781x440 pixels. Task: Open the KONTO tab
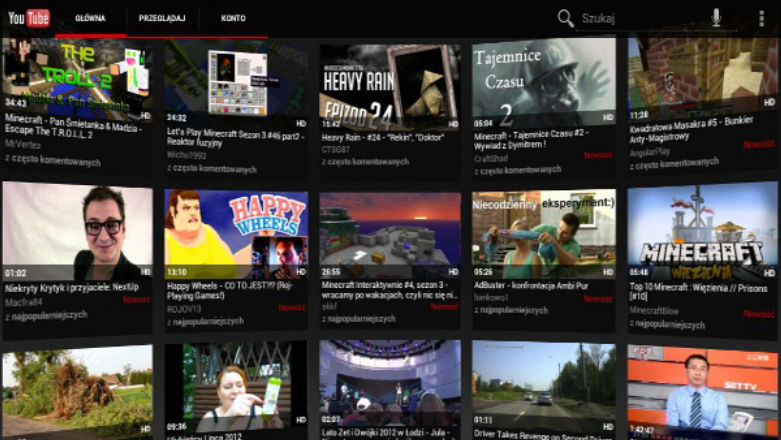point(233,18)
